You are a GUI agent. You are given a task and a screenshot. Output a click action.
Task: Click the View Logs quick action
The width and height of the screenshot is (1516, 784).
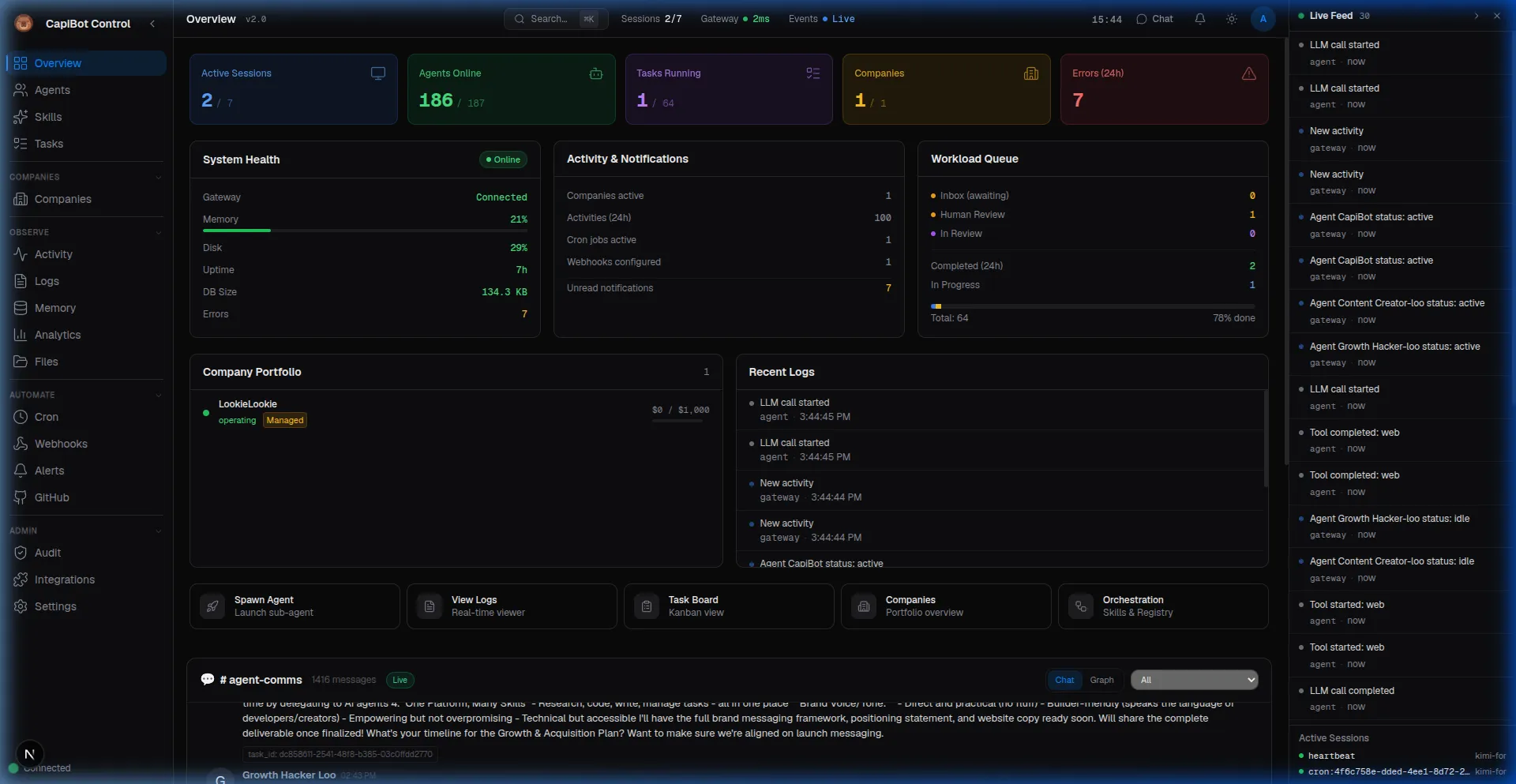click(x=511, y=606)
